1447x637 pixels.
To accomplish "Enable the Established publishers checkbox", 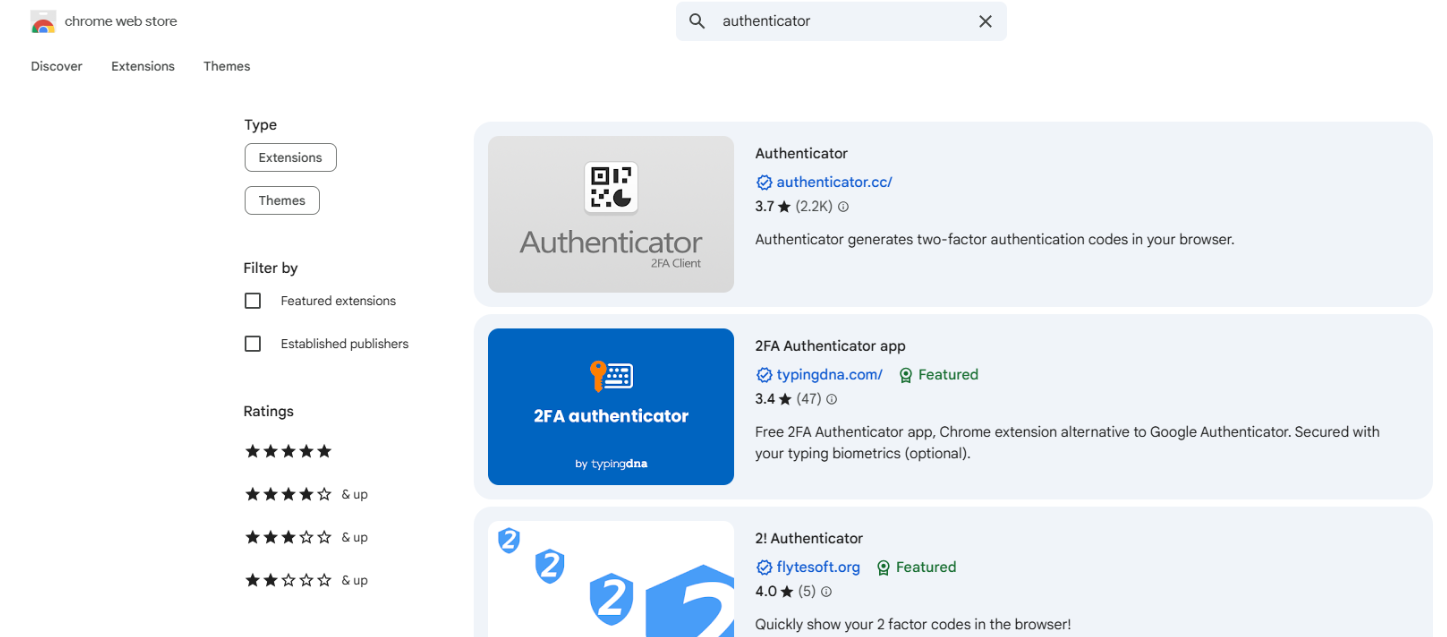I will click(253, 344).
